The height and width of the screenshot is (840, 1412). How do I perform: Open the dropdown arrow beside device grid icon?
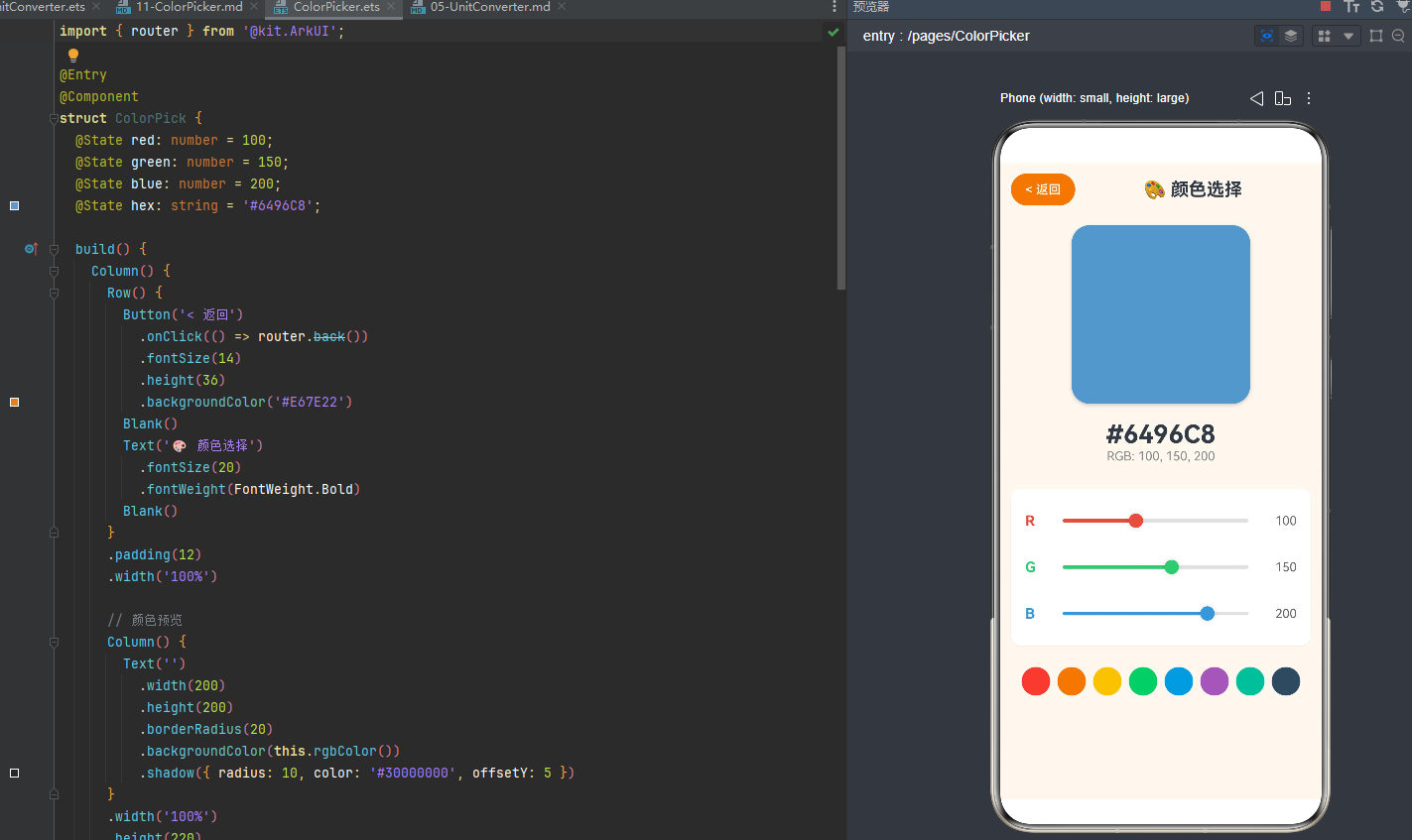click(1348, 36)
